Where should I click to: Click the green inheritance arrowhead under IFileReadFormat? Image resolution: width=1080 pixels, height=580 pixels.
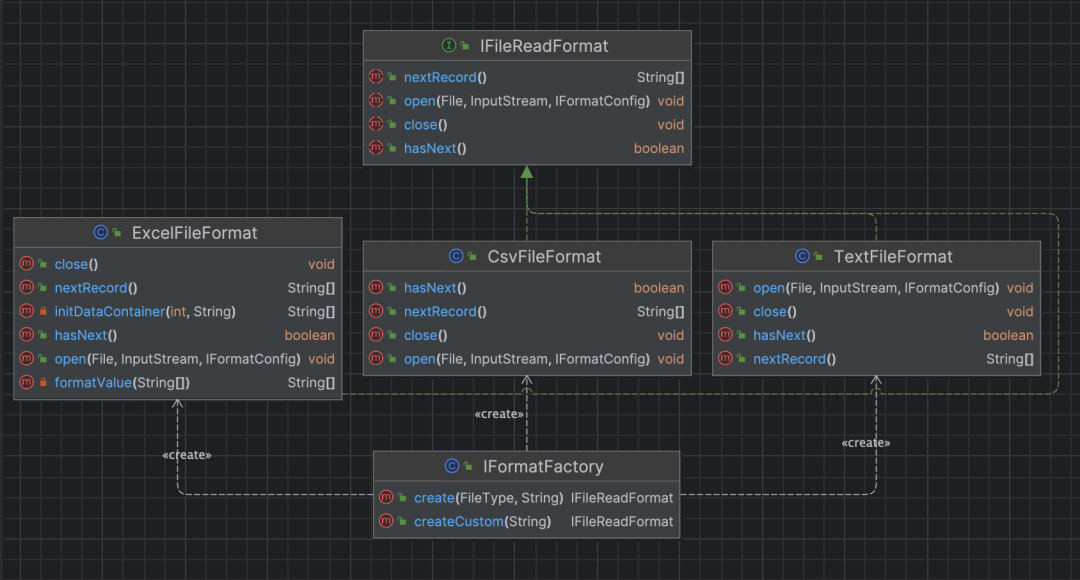coord(527,172)
